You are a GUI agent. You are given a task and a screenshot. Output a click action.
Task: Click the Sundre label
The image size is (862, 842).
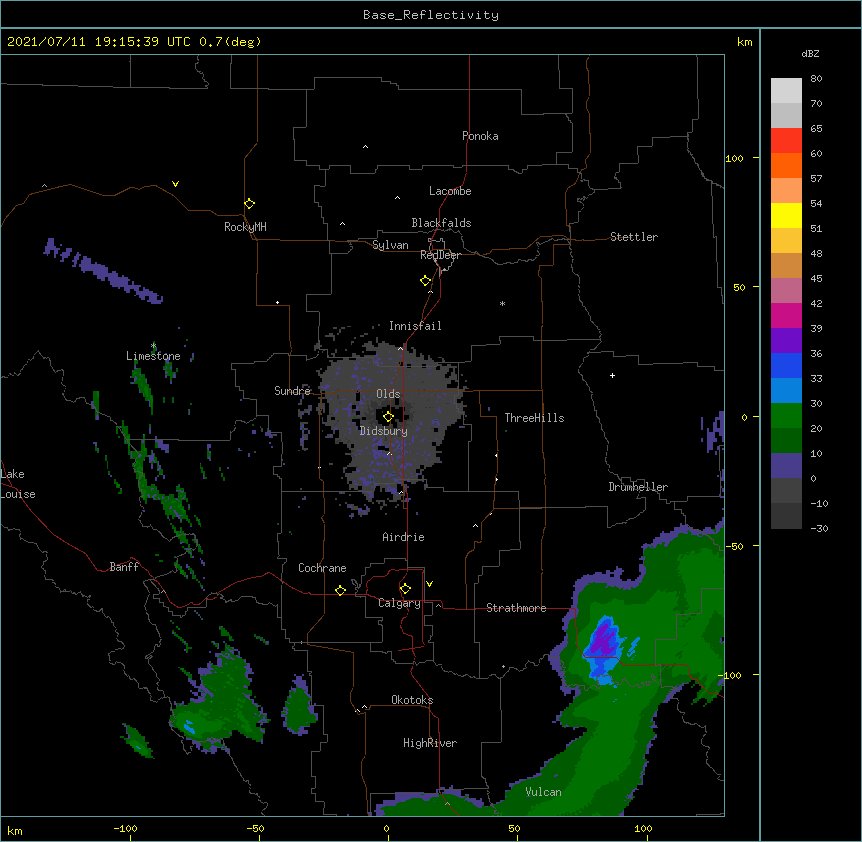(x=292, y=391)
